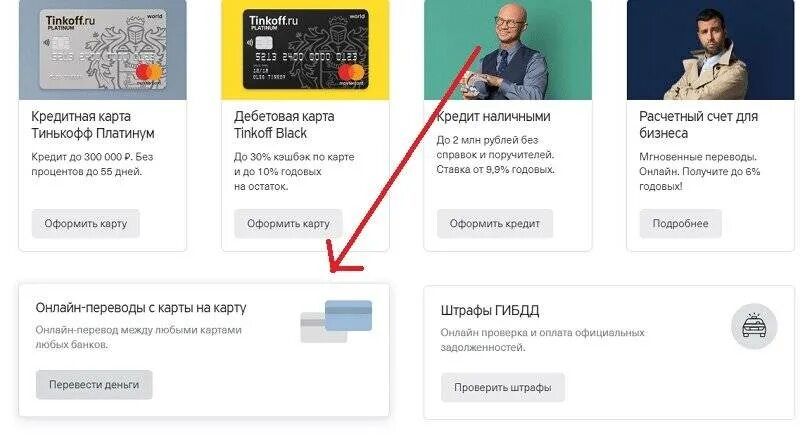The width and height of the screenshot is (800, 434).
Task: Click the card-to-card transfer cards icon
Action: click(336, 321)
